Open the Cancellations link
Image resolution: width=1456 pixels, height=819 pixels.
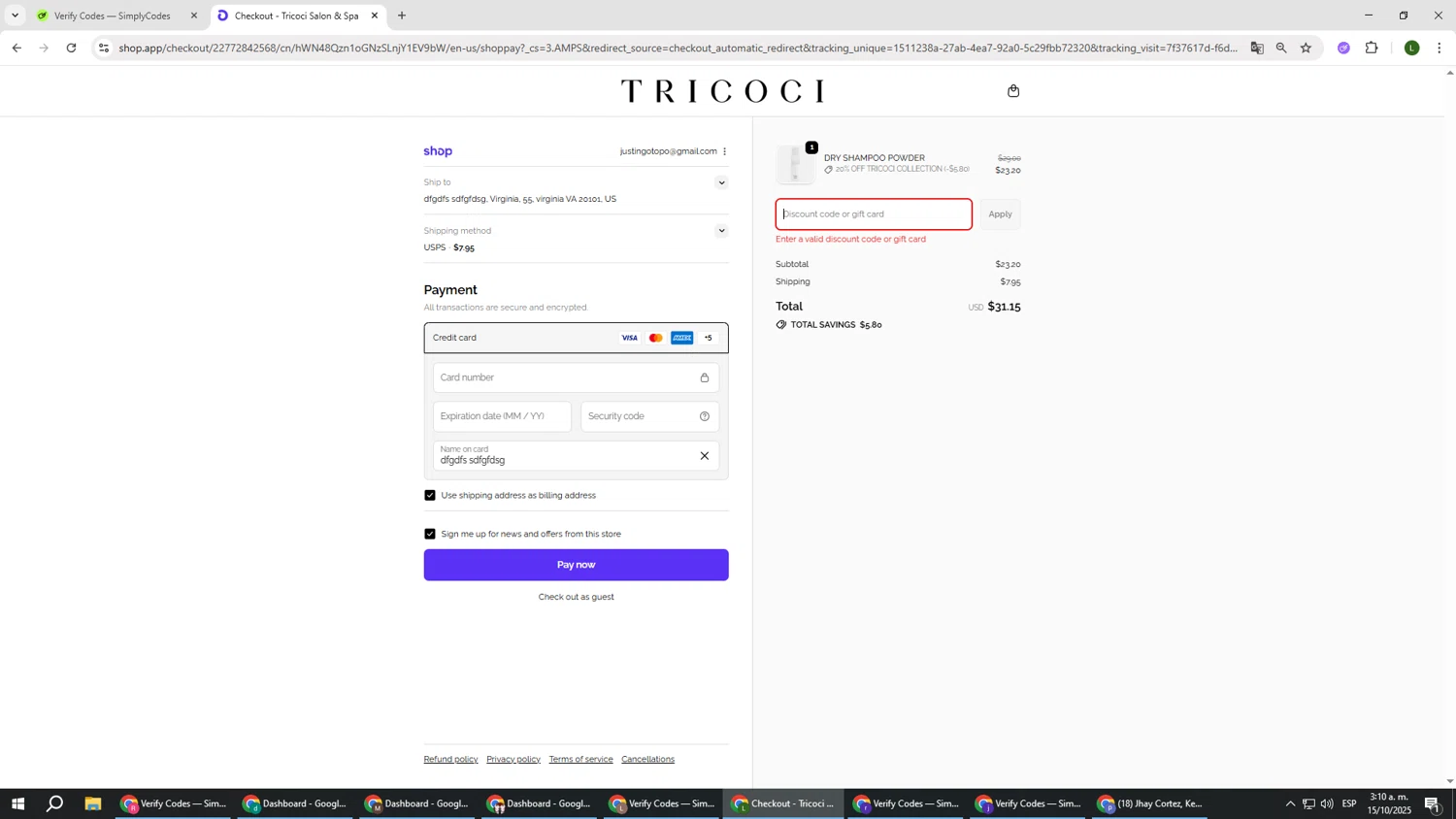coord(647,759)
